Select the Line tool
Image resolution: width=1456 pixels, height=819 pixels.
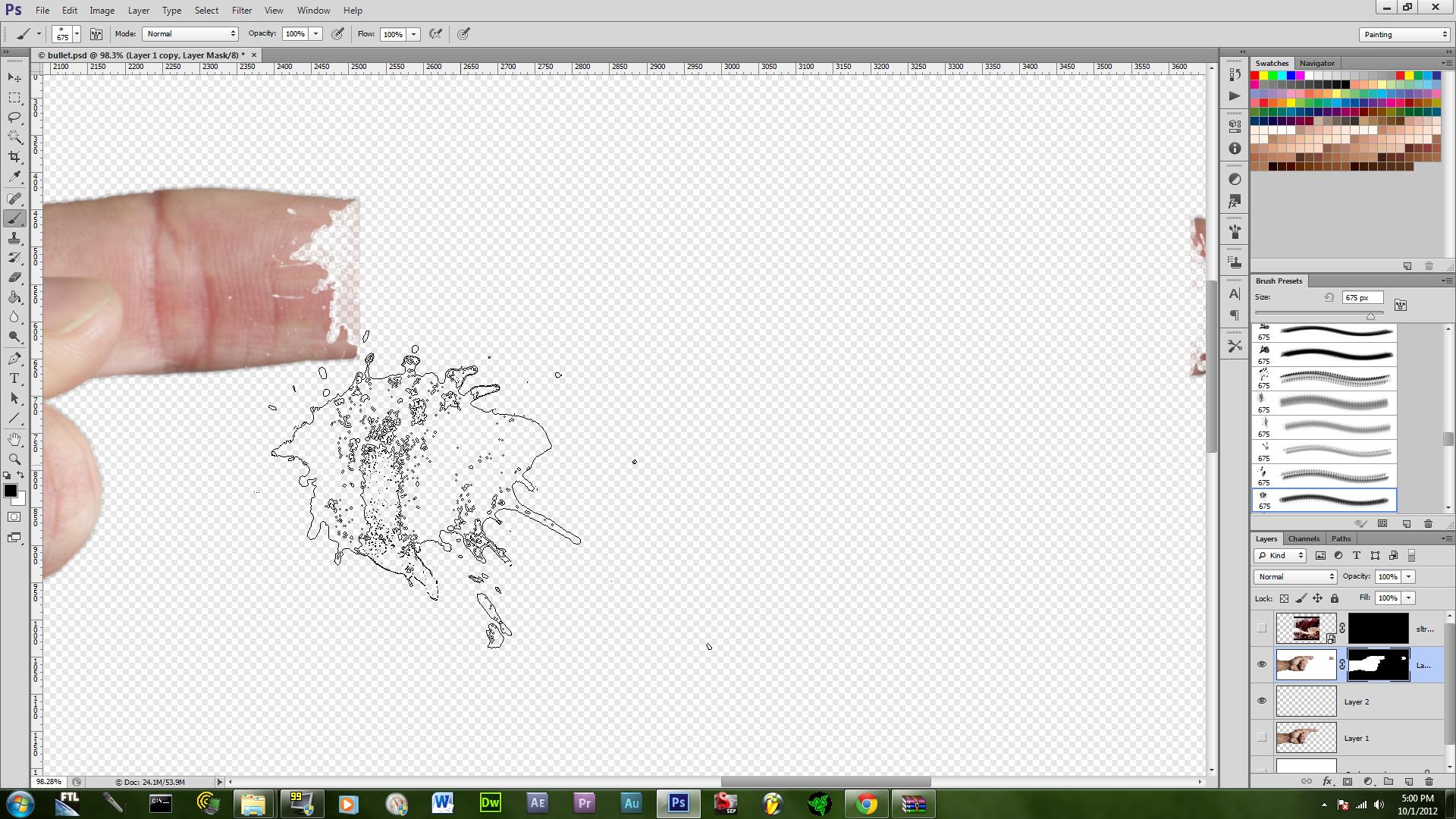point(14,418)
